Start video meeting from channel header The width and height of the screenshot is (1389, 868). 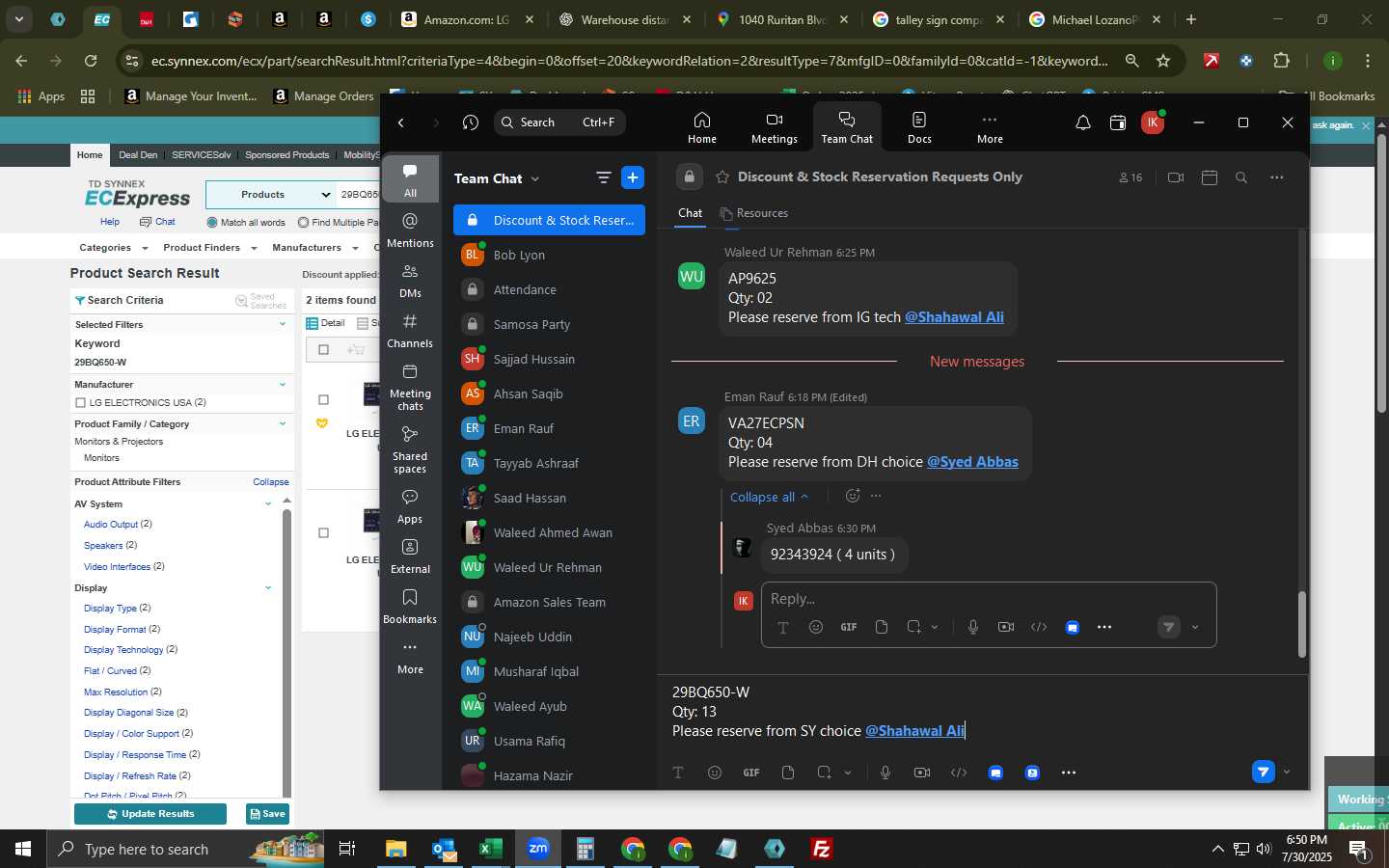(x=1176, y=177)
